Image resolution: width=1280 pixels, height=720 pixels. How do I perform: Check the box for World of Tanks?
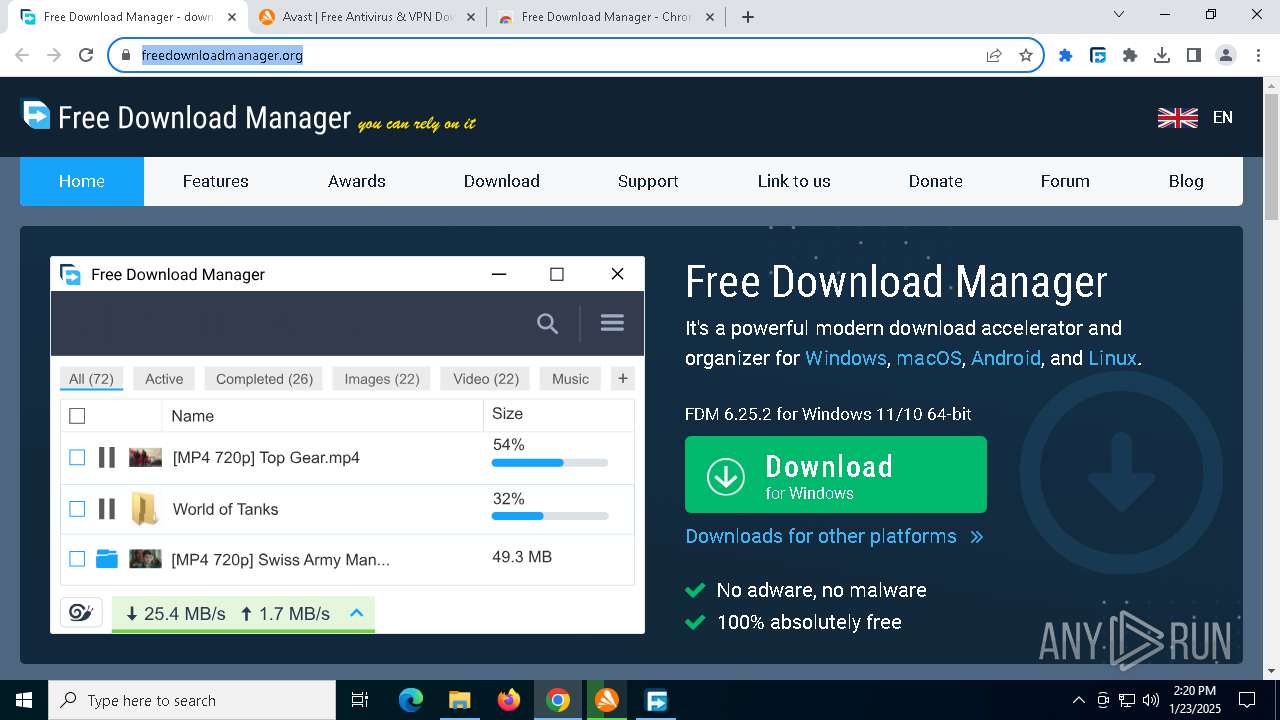click(x=77, y=509)
